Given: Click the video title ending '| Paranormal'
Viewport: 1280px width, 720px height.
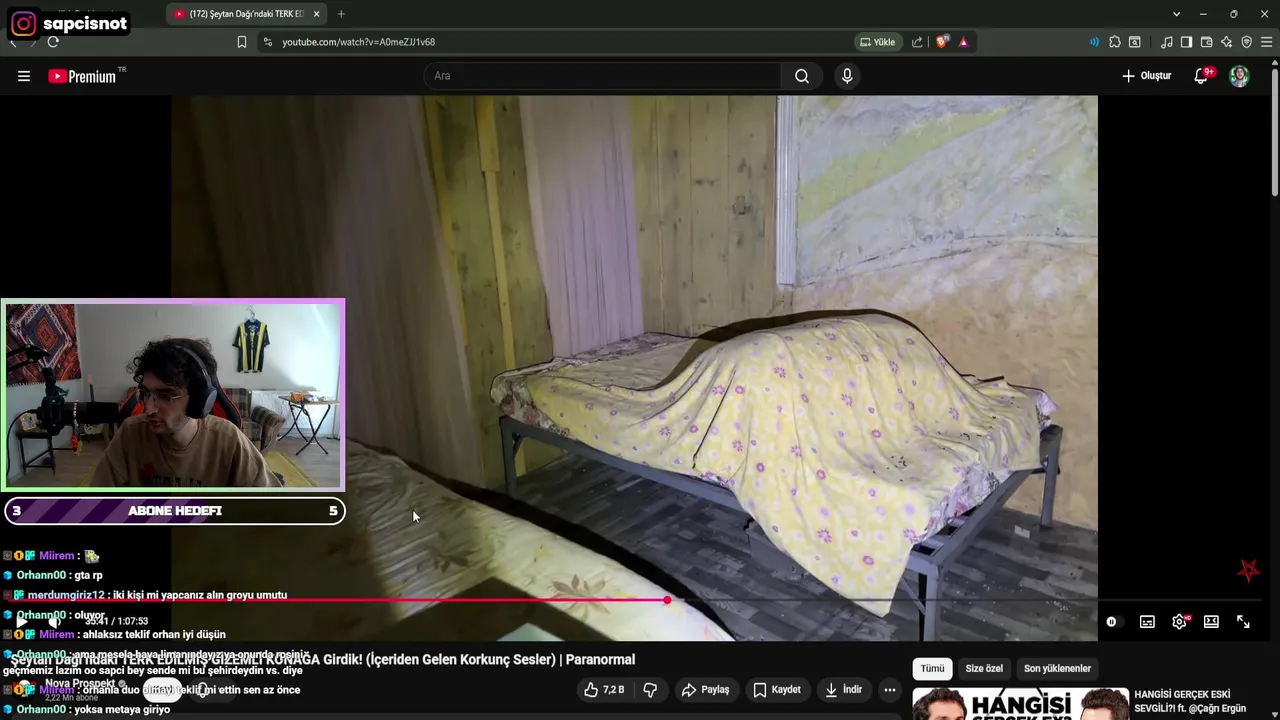Looking at the screenshot, I should 323,660.
